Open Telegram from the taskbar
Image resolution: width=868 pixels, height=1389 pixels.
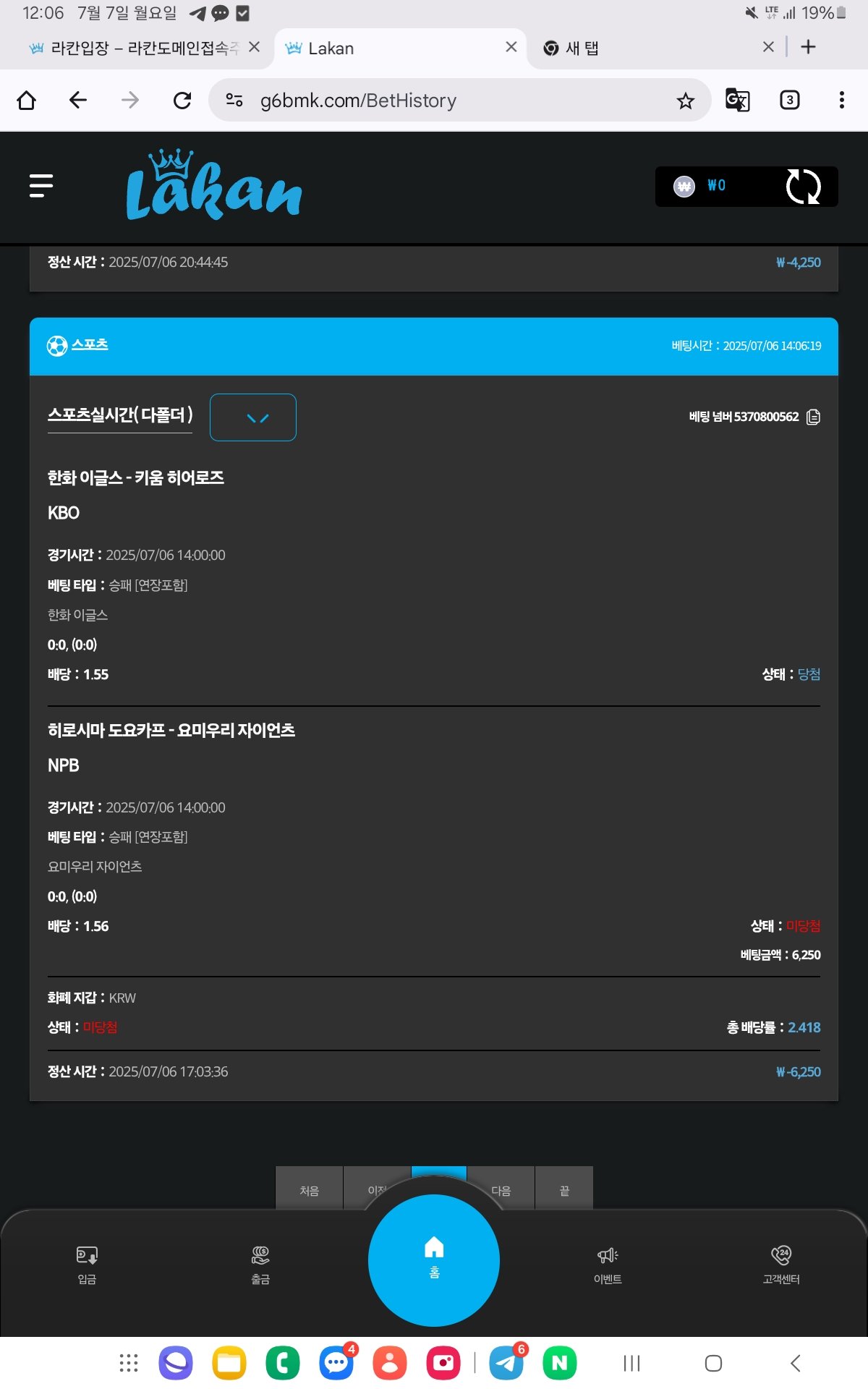[506, 1363]
